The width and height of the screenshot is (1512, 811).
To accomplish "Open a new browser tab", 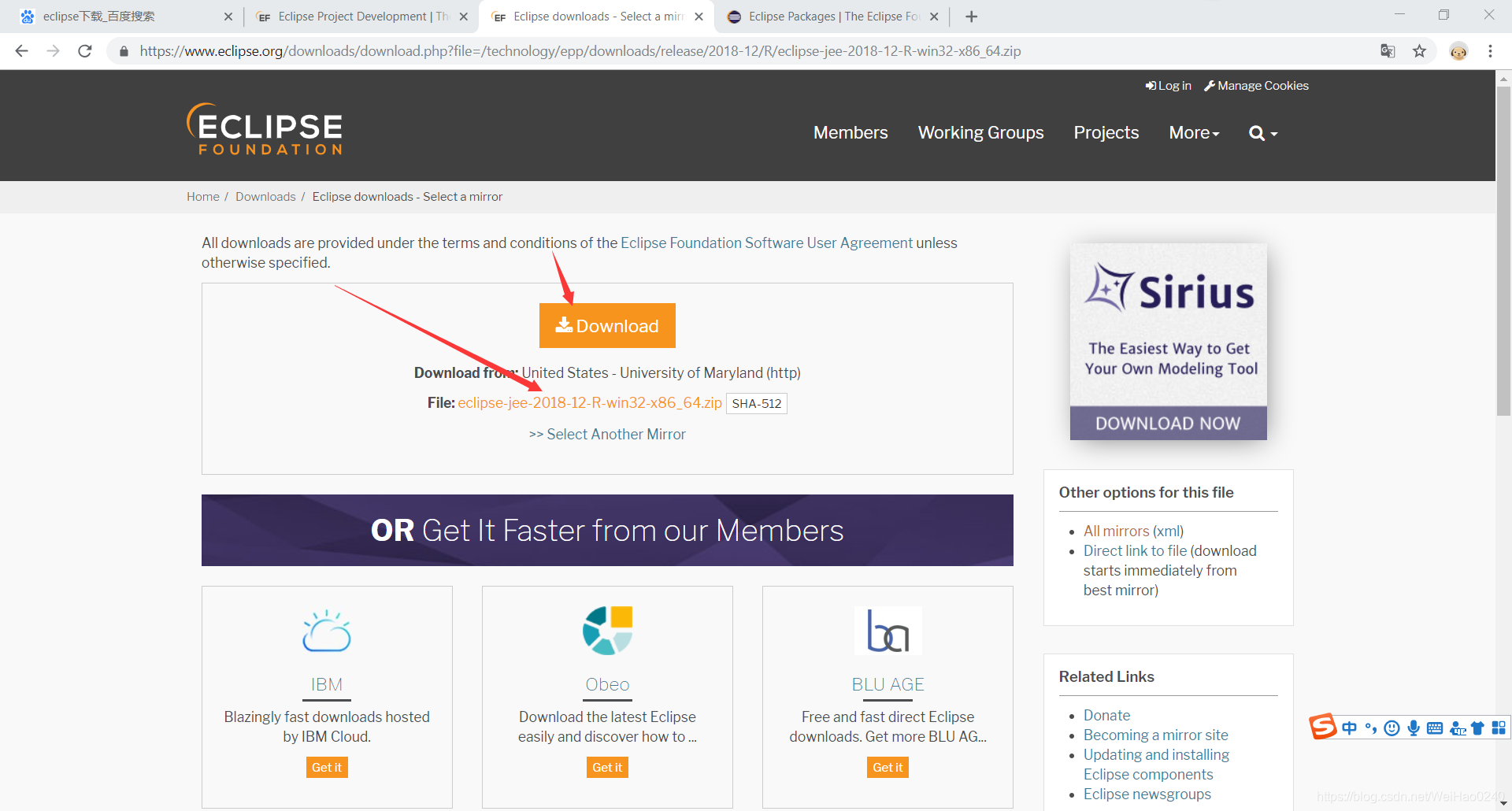I will pyautogui.click(x=972, y=17).
